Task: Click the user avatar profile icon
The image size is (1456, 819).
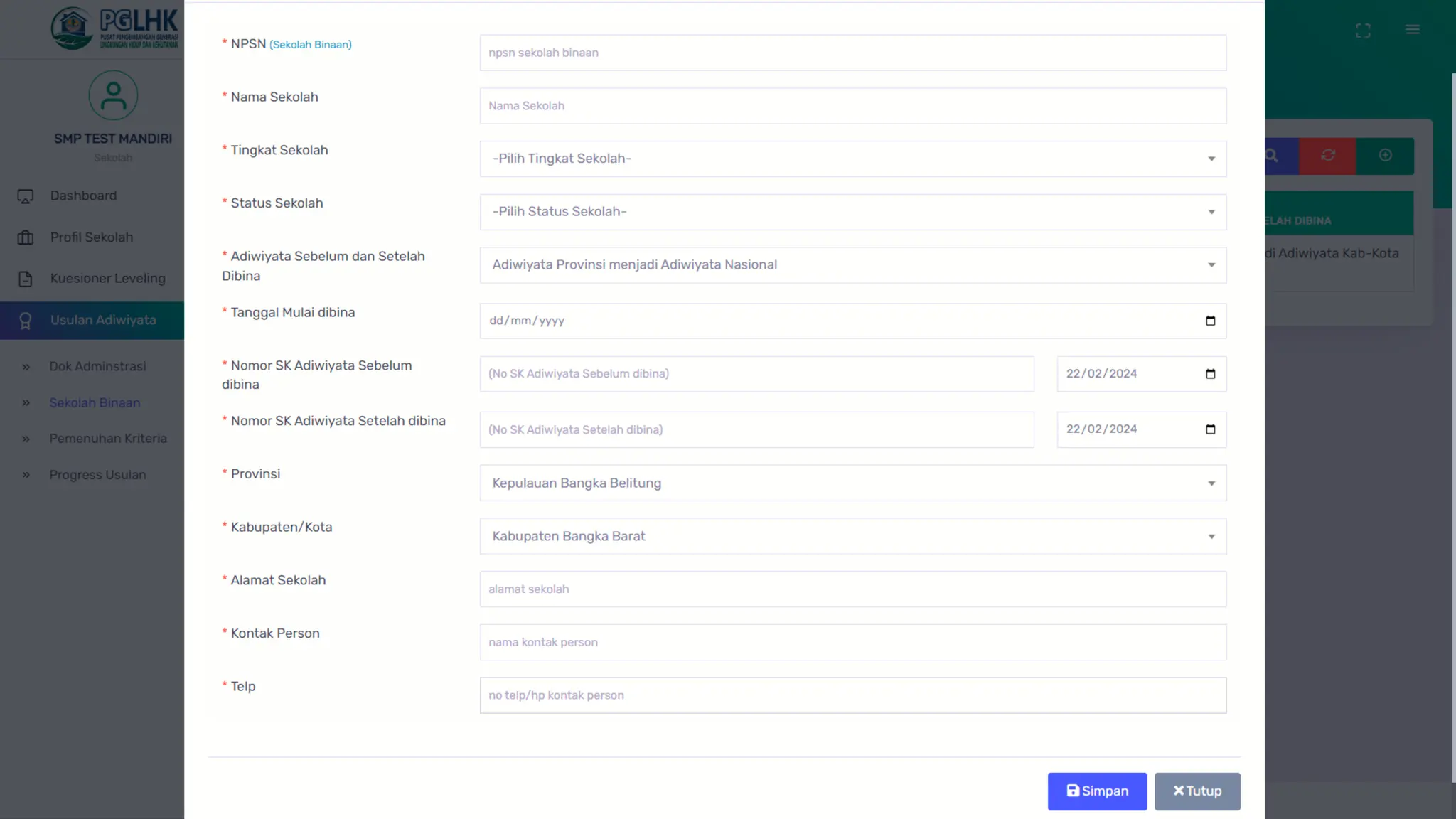Action: point(113,95)
